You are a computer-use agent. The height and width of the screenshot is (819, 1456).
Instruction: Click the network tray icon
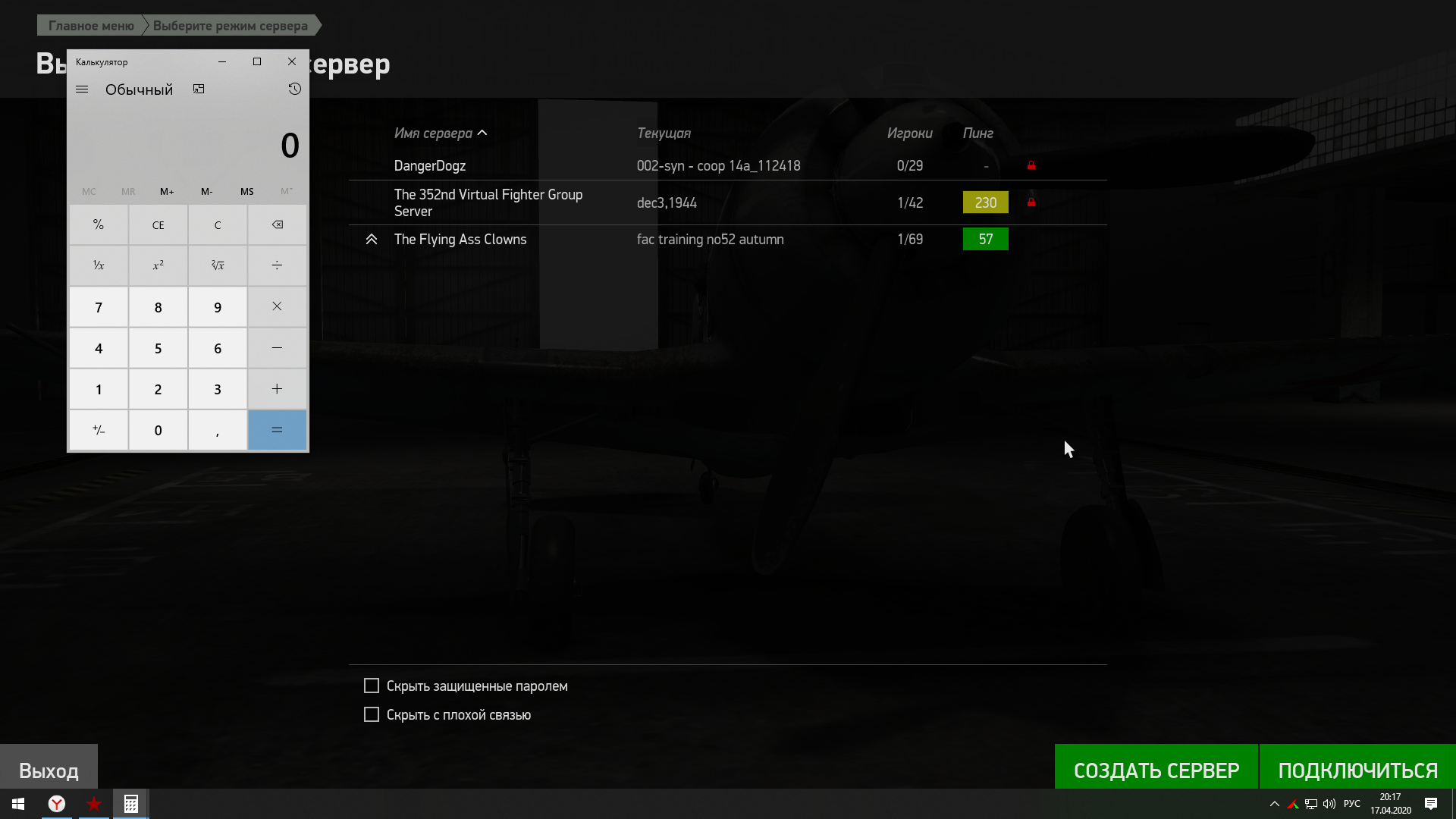1311,804
